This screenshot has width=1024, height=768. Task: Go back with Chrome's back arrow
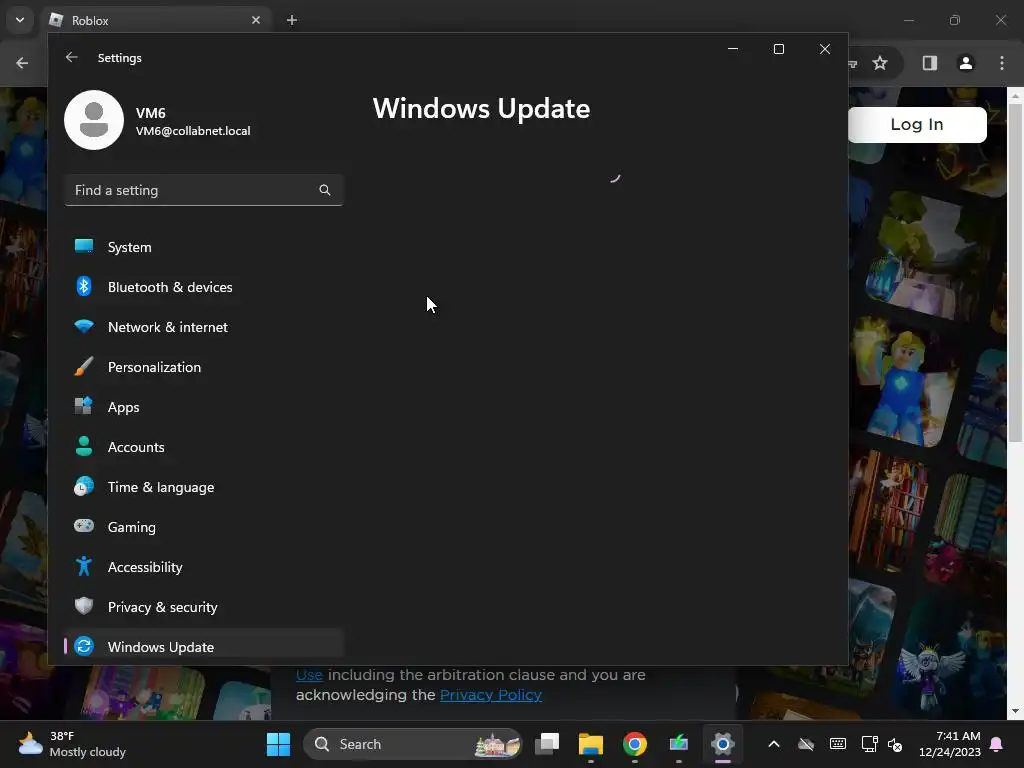point(22,63)
